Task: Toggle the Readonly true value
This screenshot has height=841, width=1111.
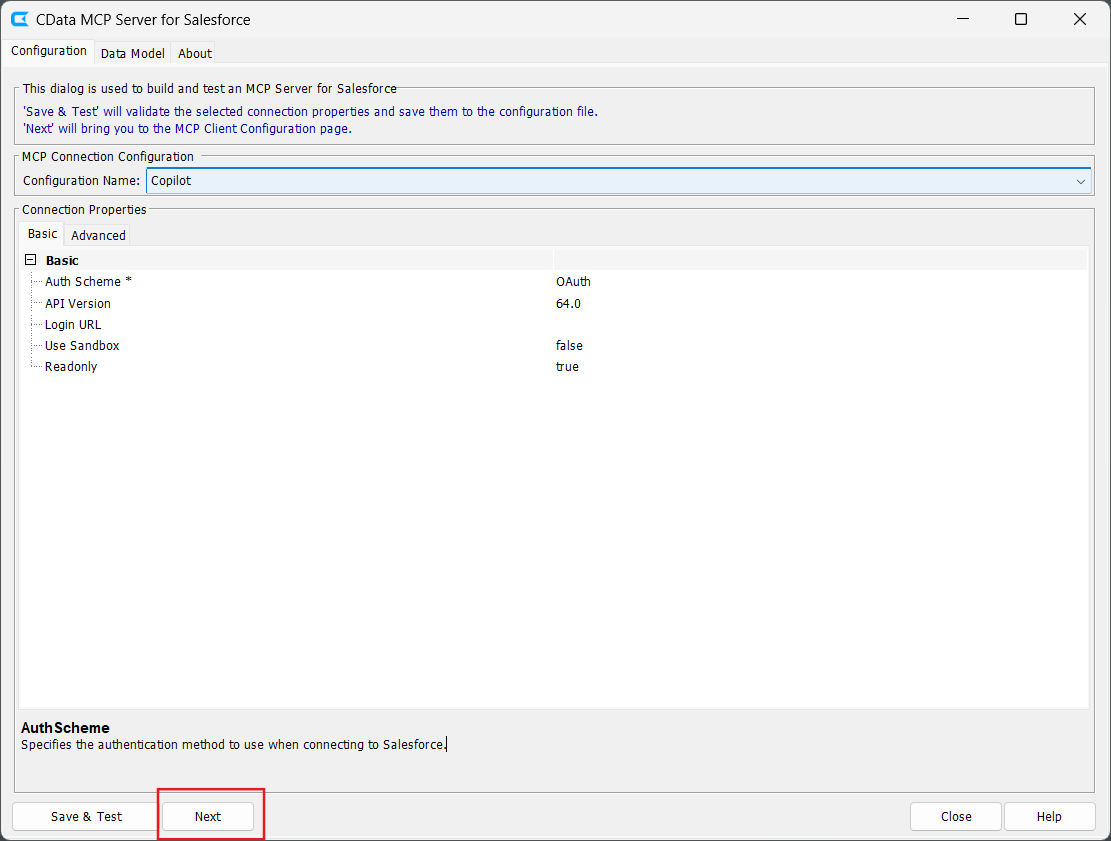Action: 567,367
